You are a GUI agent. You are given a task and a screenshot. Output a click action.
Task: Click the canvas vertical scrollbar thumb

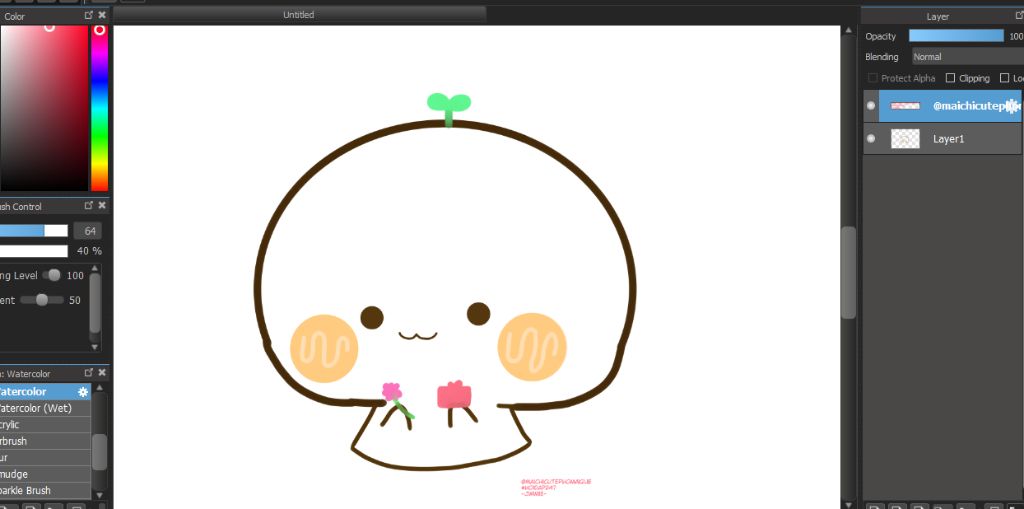point(848,272)
